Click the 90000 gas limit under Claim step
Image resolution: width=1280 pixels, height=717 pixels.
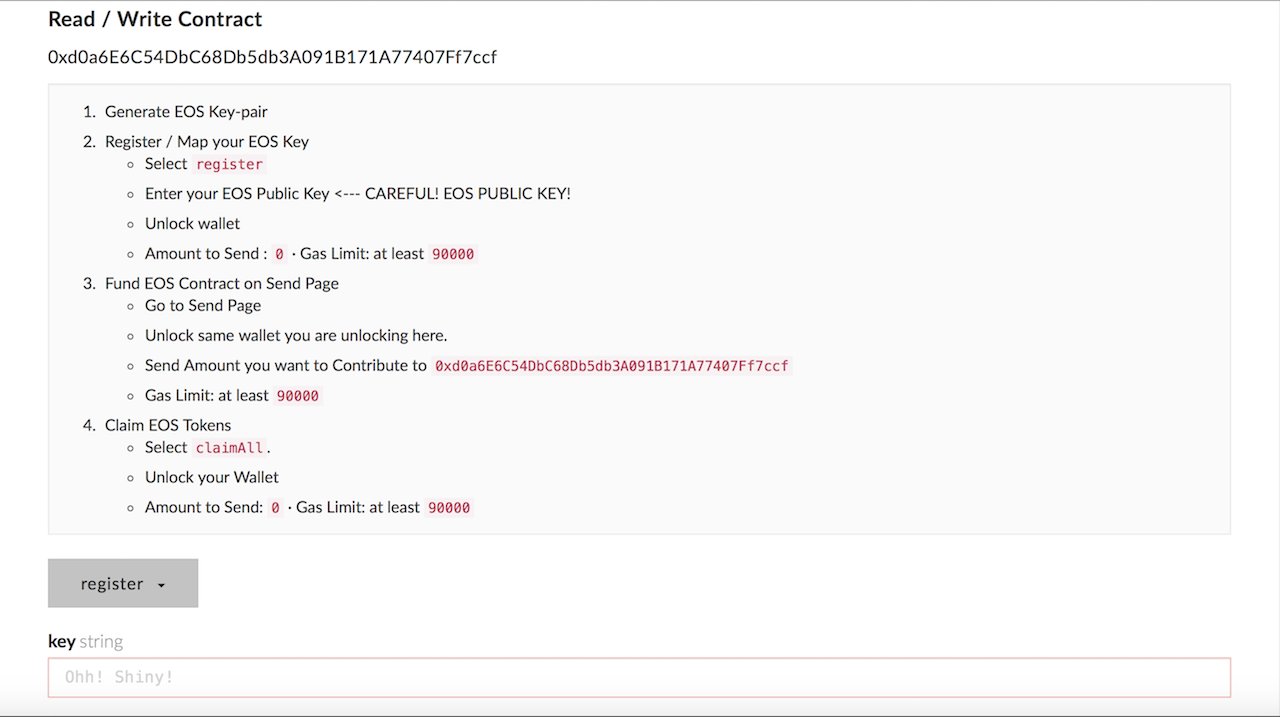[448, 508]
